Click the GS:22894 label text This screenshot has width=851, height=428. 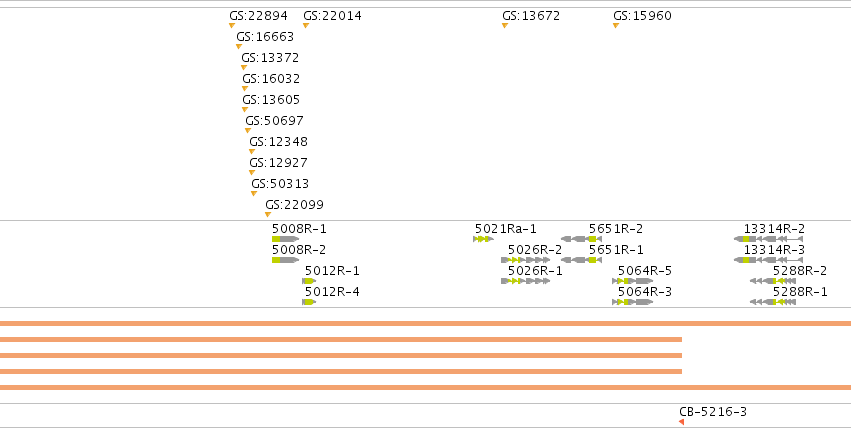(x=258, y=16)
